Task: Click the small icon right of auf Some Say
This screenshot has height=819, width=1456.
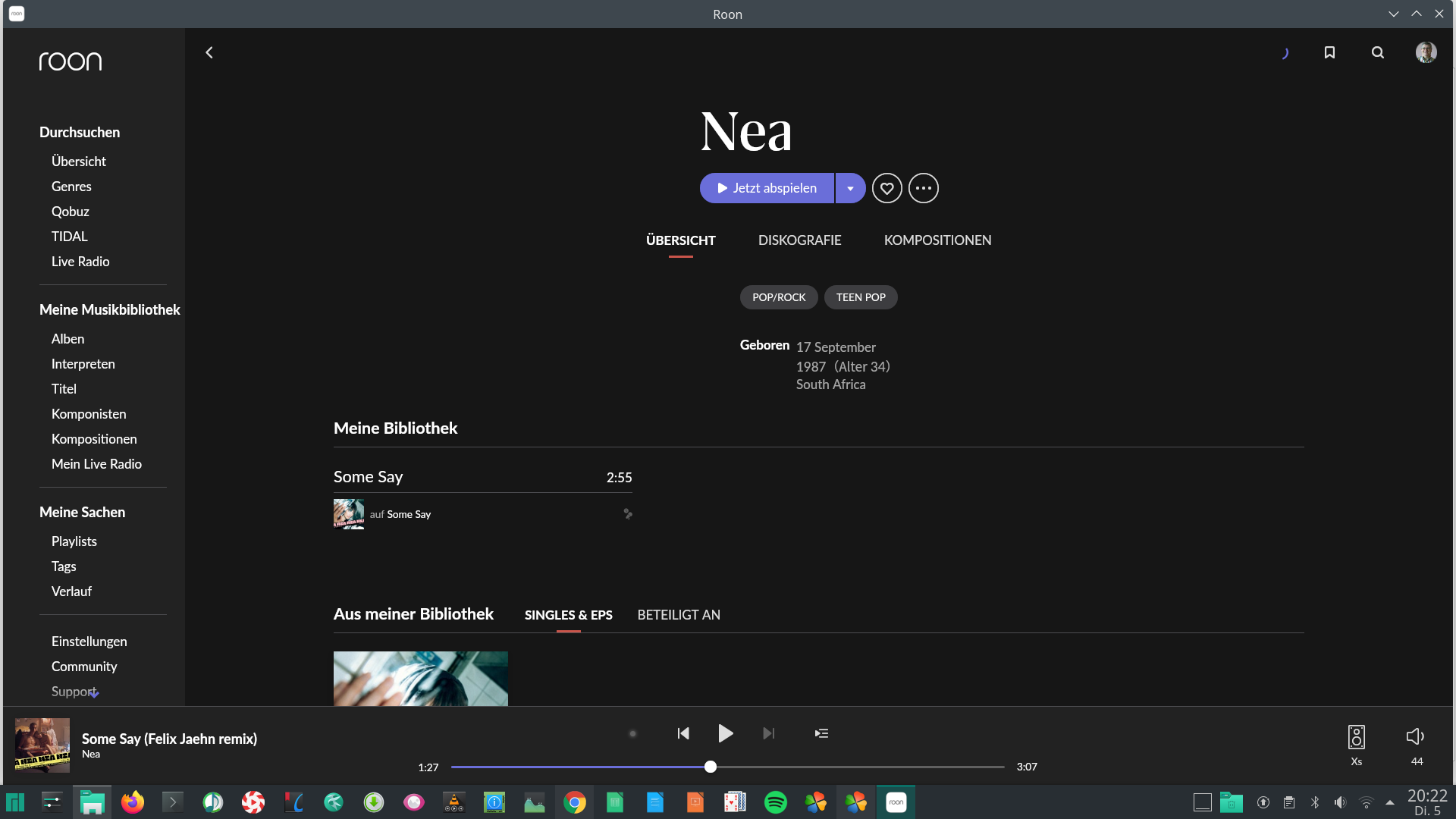Action: [x=628, y=514]
